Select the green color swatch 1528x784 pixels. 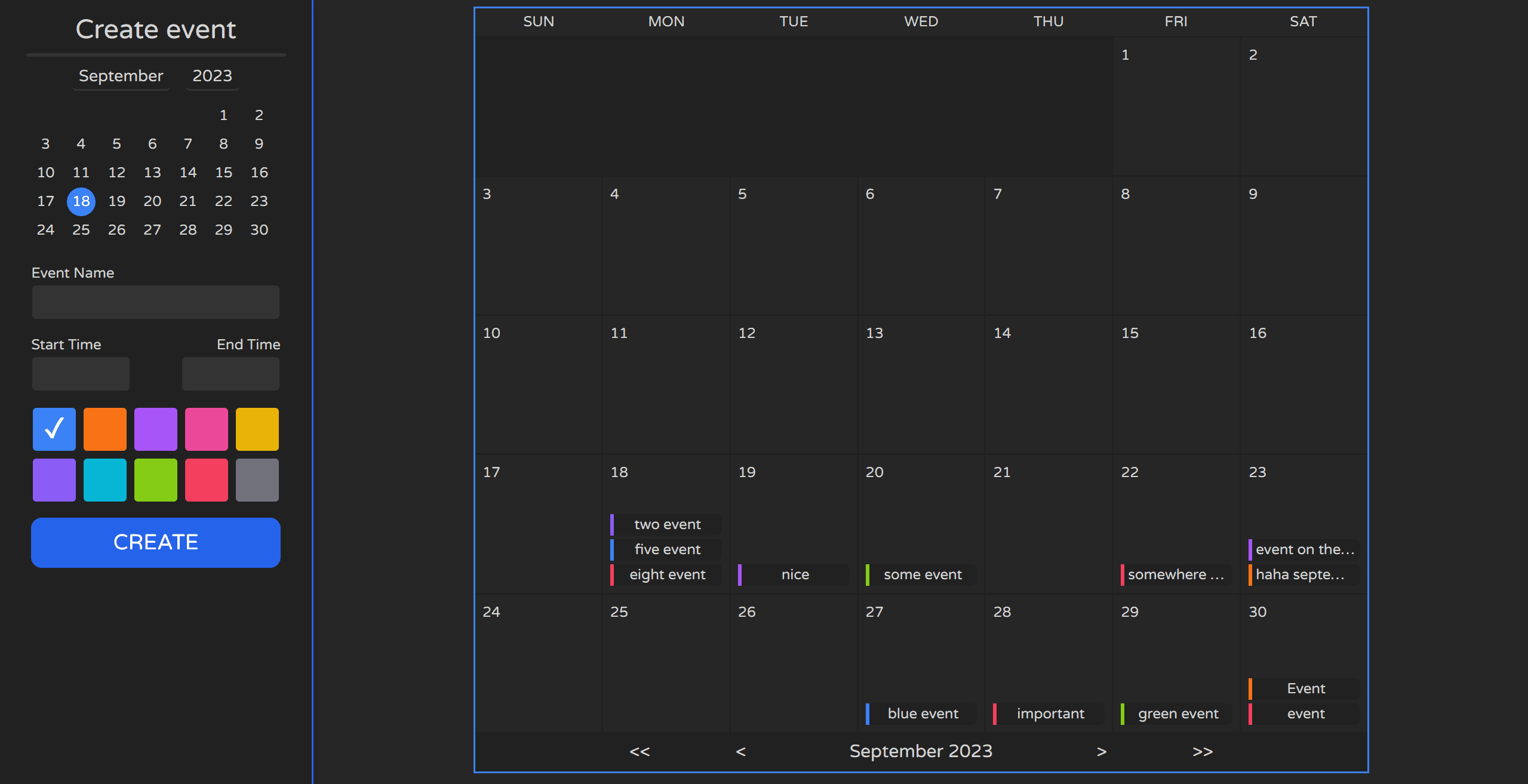(x=155, y=479)
